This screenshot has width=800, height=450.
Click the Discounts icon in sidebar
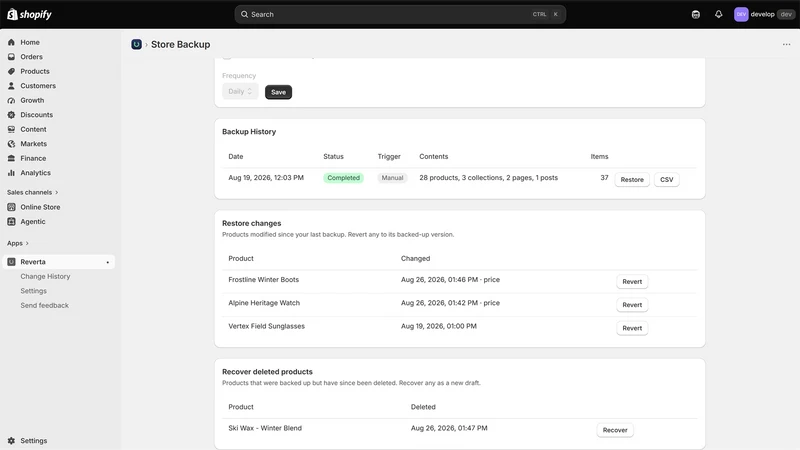point(11,115)
